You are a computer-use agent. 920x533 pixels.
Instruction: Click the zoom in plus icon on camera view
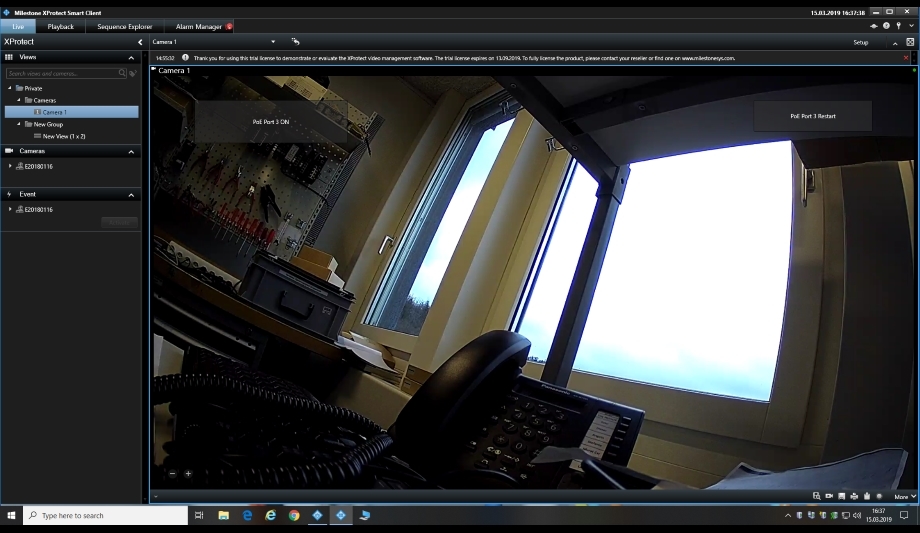188,473
